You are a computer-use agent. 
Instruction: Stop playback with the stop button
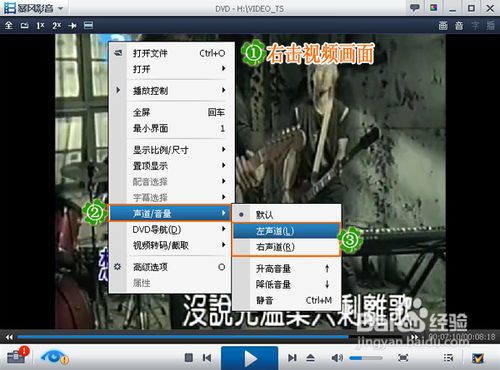click(189, 358)
